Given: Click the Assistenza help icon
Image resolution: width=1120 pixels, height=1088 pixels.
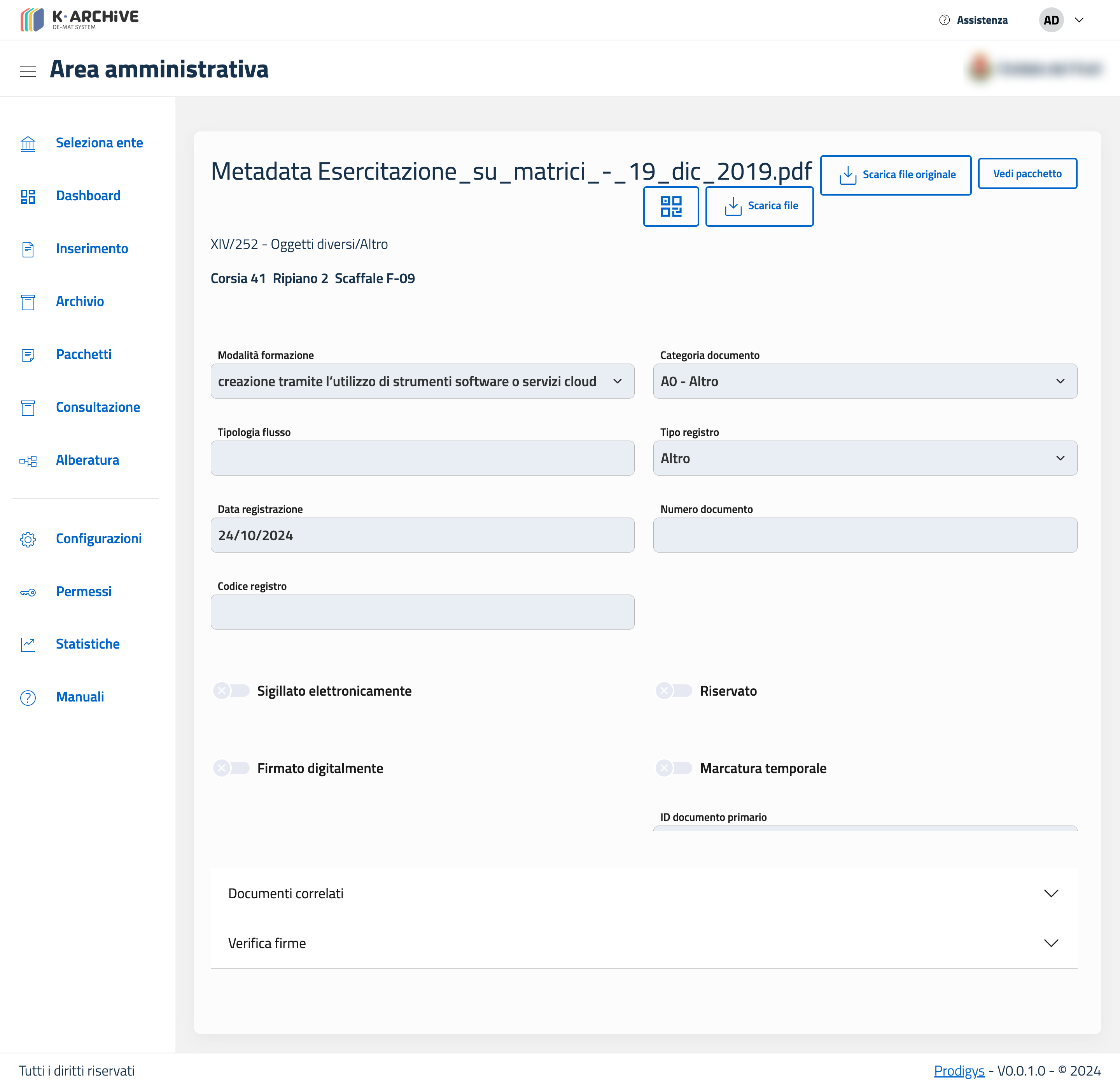Looking at the screenshot, I should (x=944, y=20).
